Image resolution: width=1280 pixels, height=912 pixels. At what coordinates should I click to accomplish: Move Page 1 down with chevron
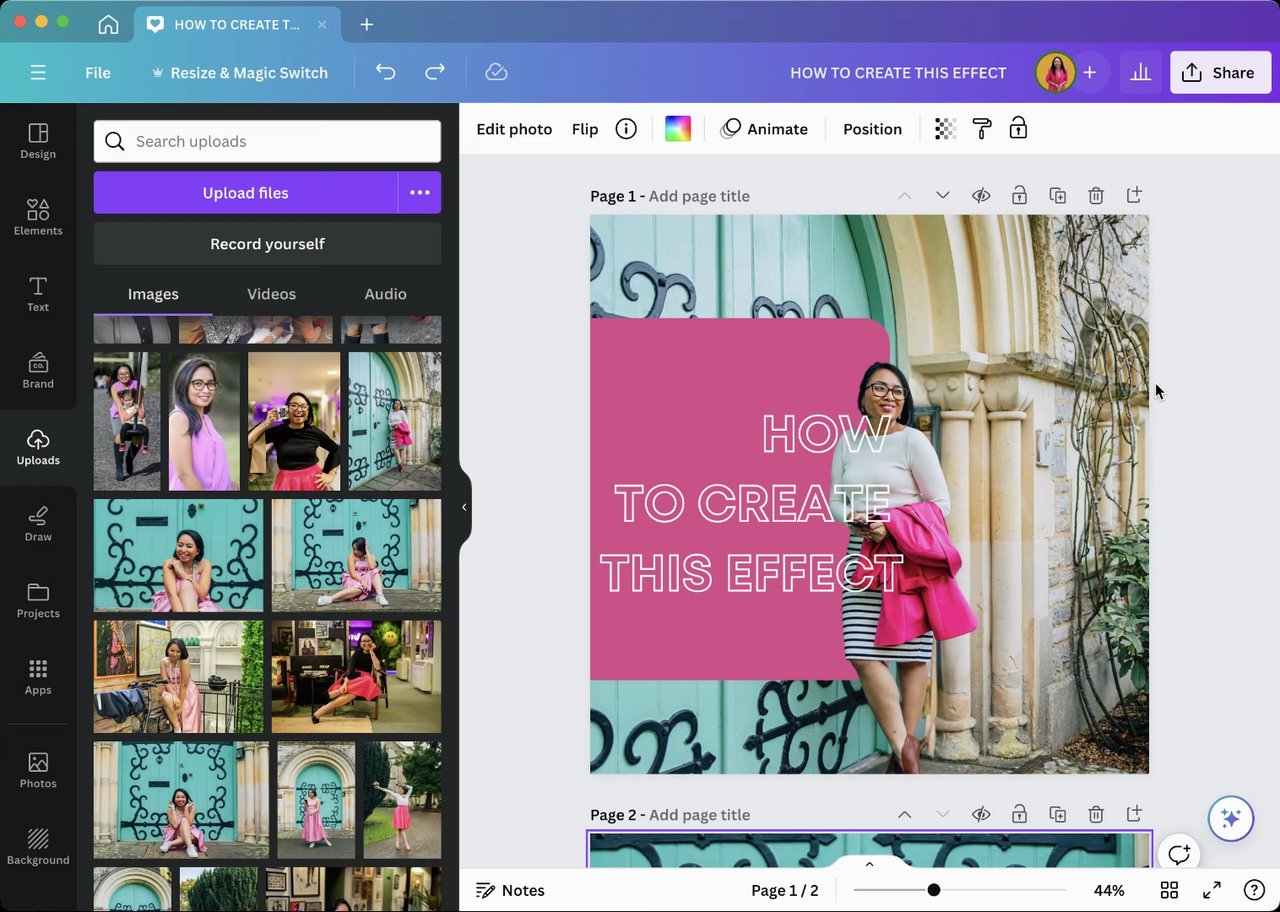(943, 196)
